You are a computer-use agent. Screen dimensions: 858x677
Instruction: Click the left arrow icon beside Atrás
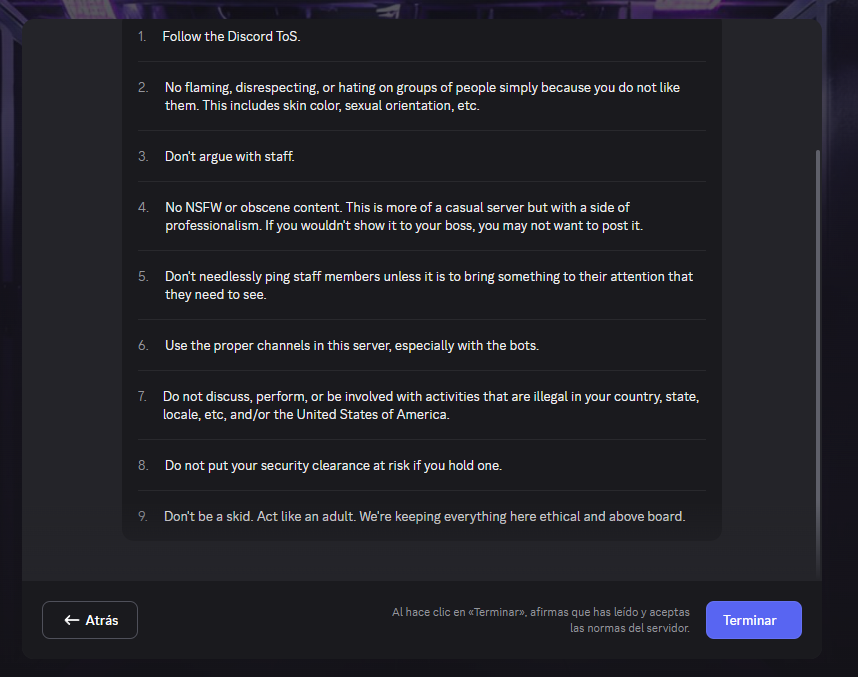coord(72,620)
